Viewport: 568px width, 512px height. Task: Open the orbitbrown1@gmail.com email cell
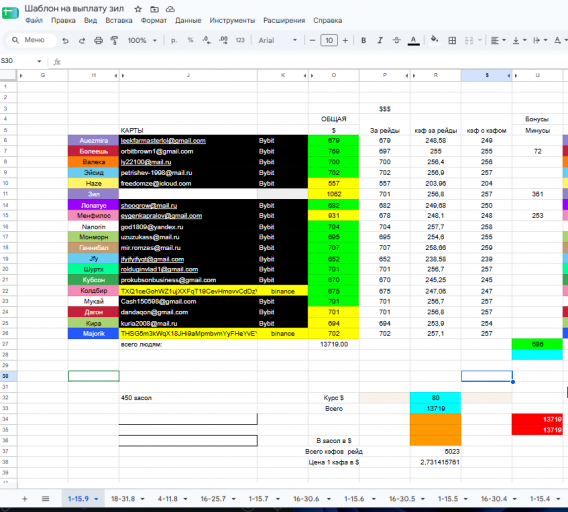coord(188,151)
